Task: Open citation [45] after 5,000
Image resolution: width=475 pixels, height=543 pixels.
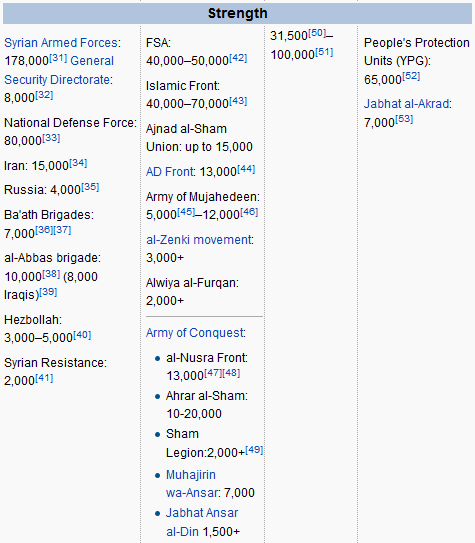Action: tap(186, 212)
